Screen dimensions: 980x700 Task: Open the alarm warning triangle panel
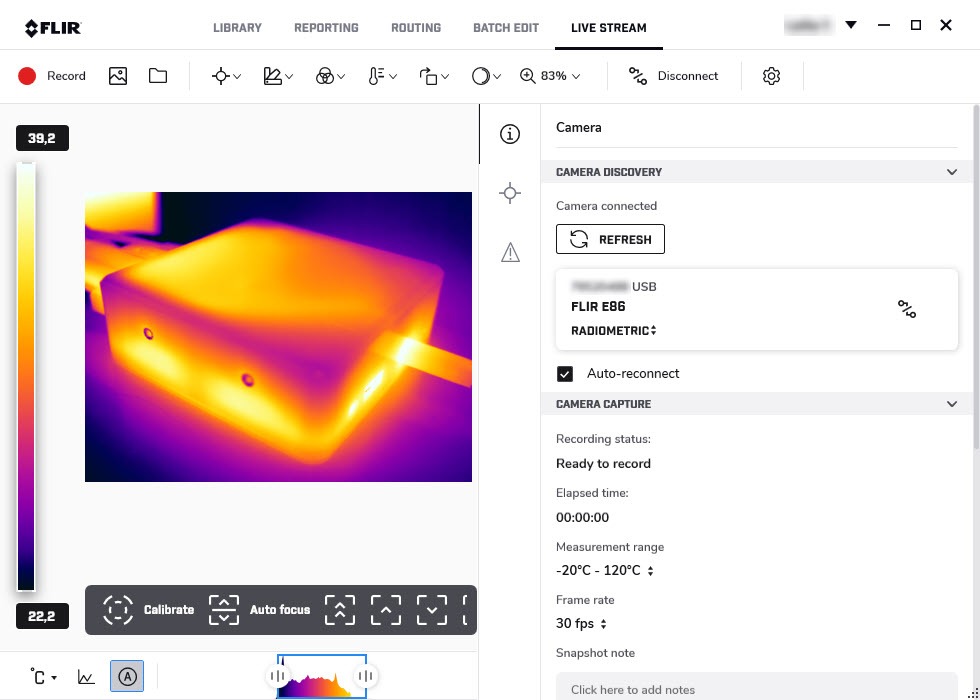pyautogui.click(x=510, y=252)
